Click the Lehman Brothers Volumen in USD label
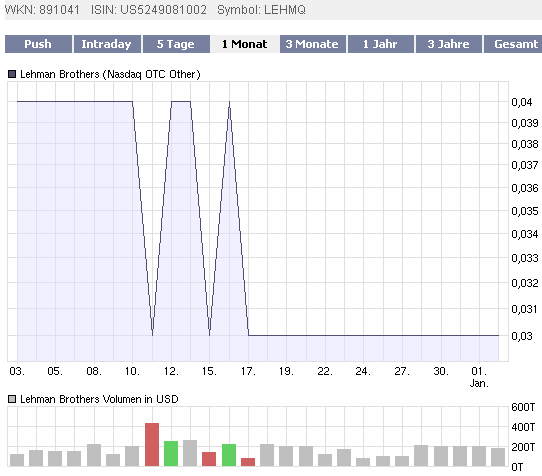The height and width of the screenshot is (476, 542). click(99, 399)
